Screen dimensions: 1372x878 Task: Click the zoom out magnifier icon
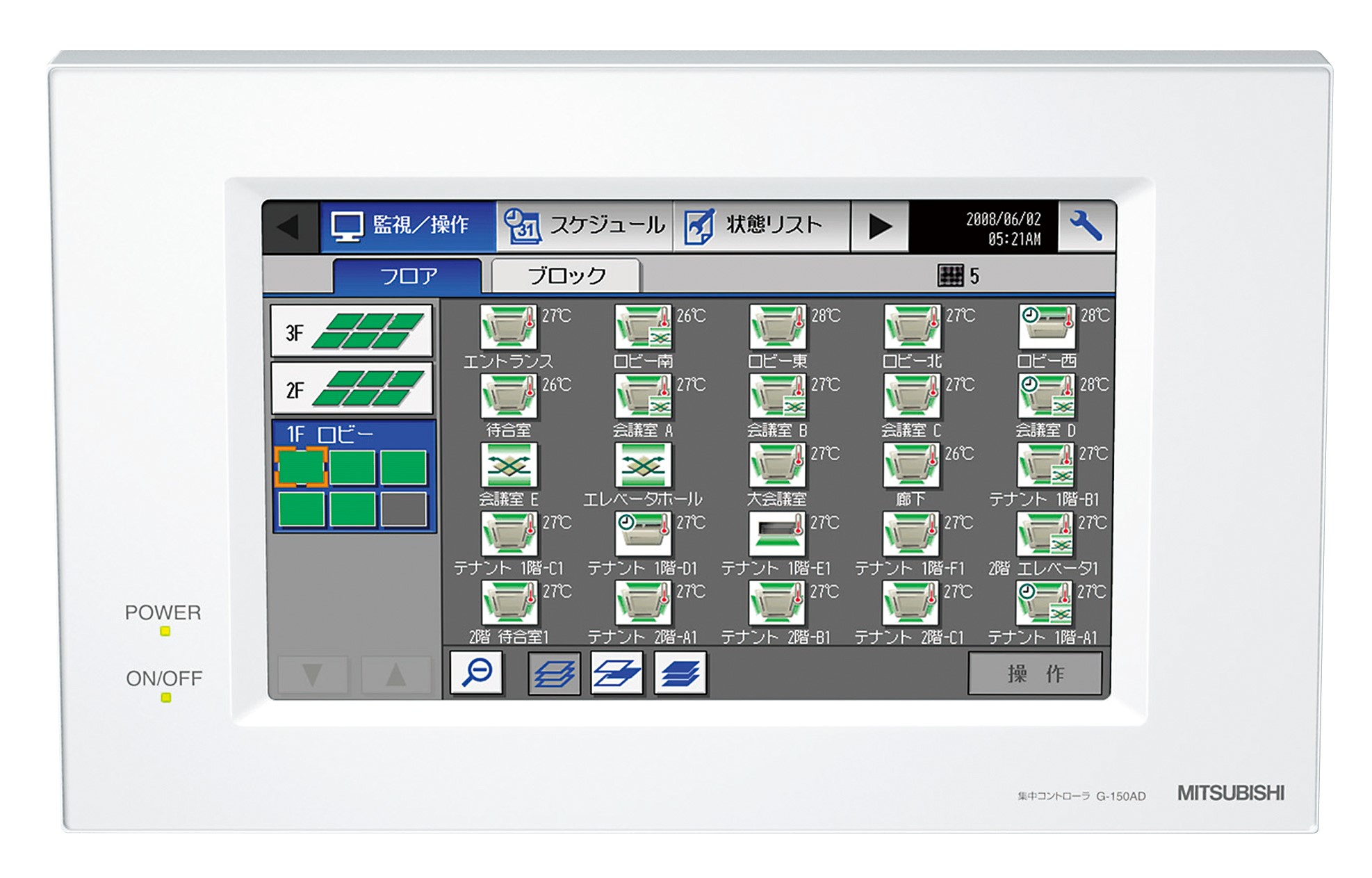coord(476,672)
